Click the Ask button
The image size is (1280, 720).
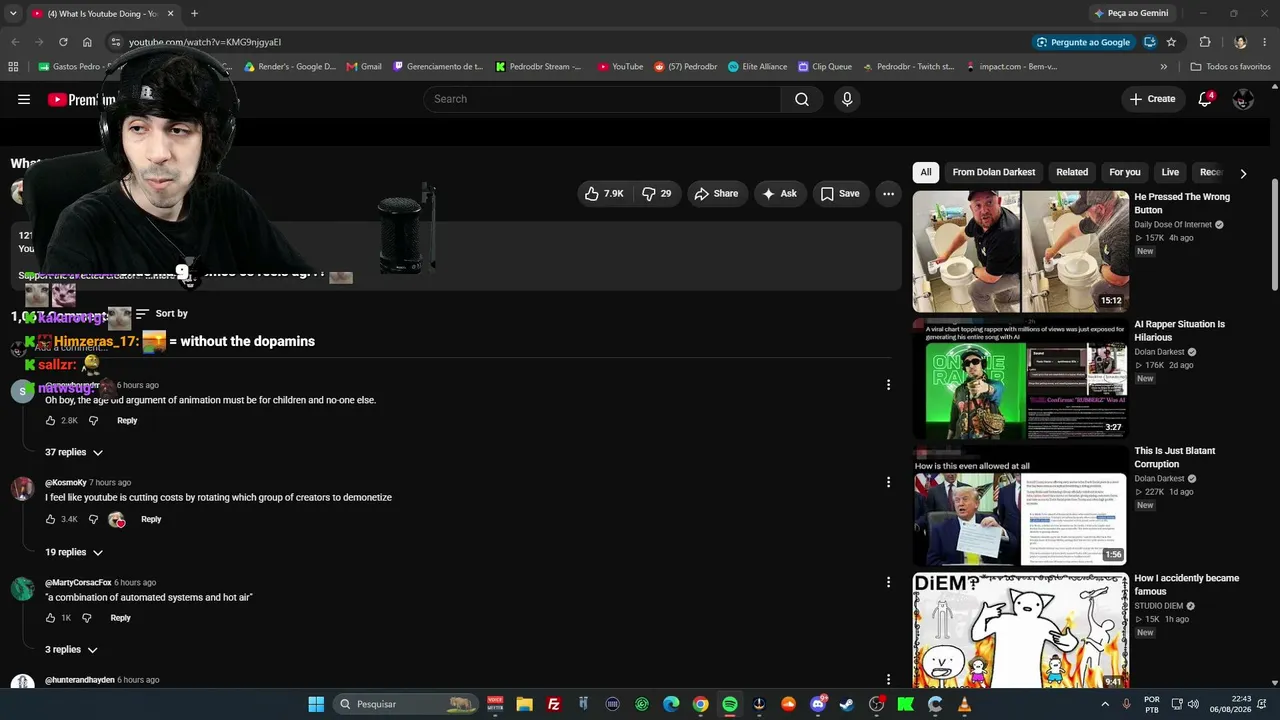(x=780, y=194)
